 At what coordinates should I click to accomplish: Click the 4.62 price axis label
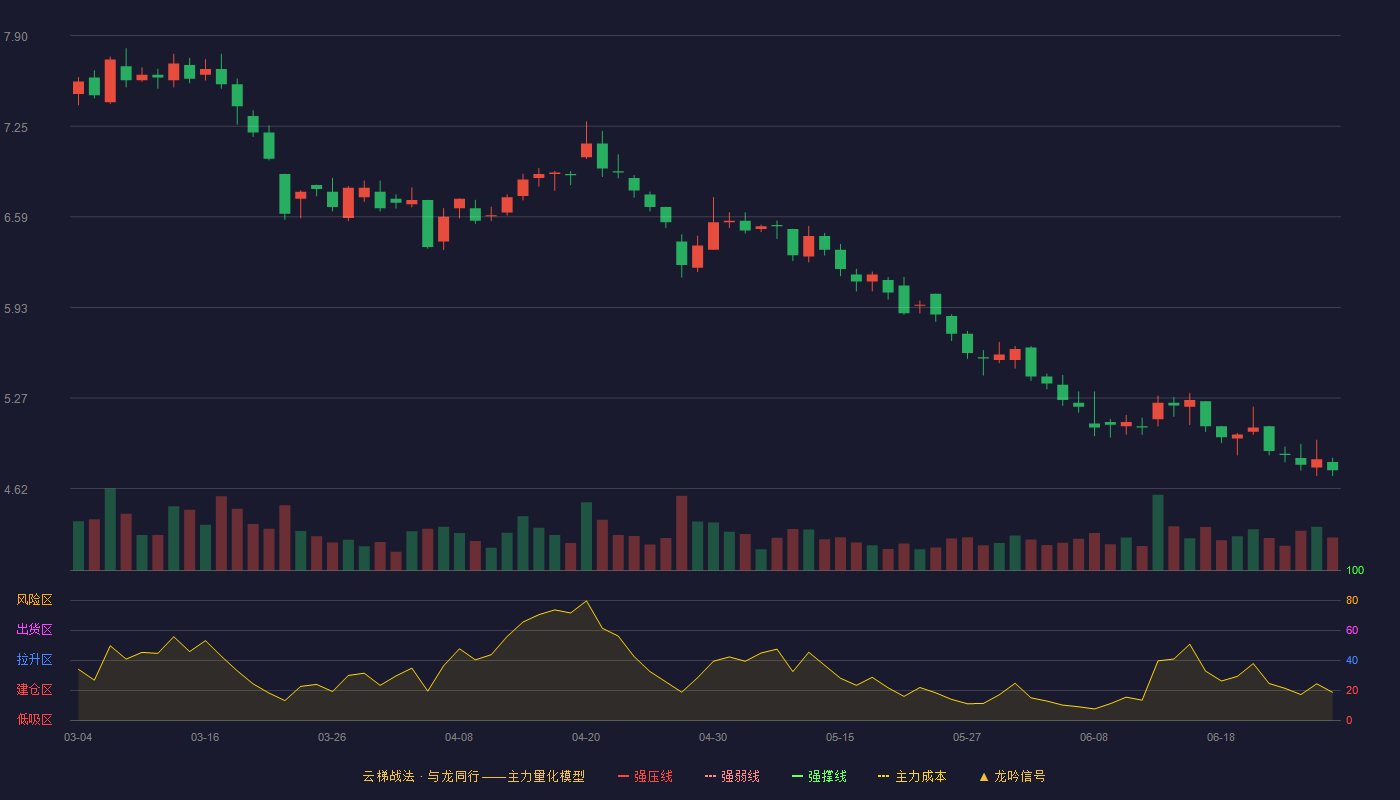pos(16,490)
